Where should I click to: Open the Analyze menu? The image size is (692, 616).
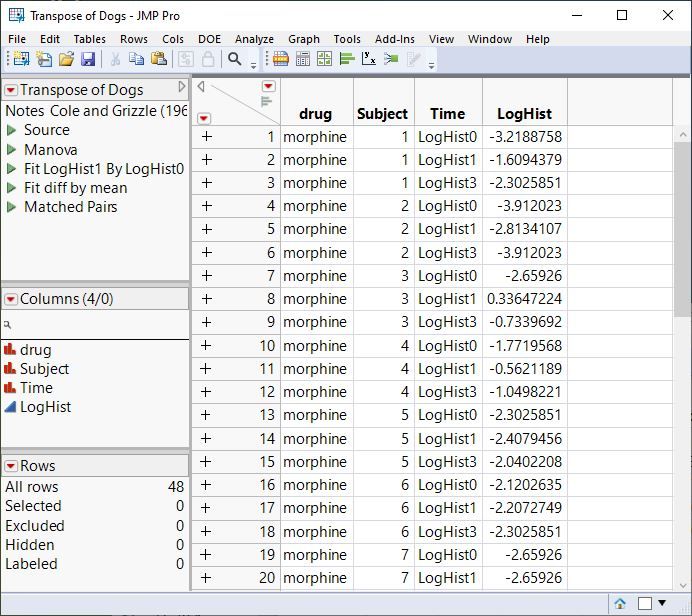click(254, 39)
